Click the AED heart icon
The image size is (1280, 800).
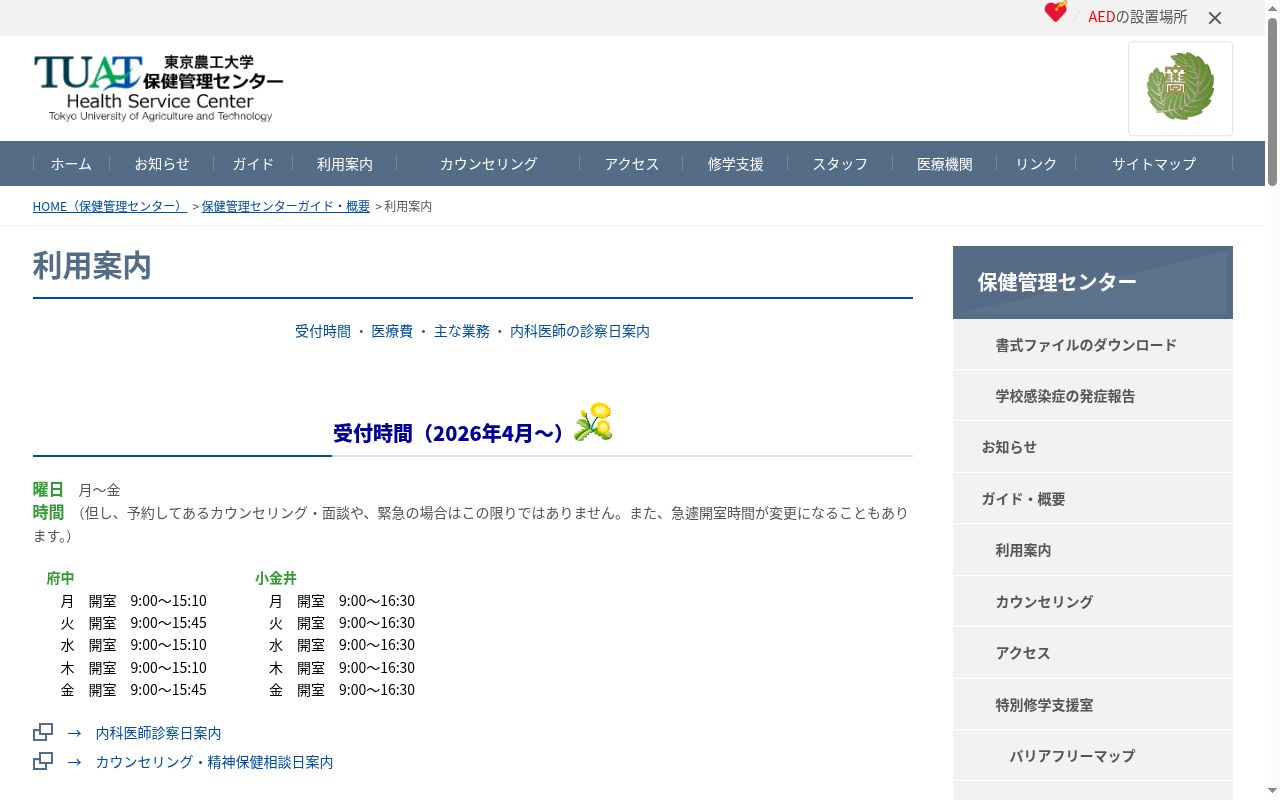tap(1056, 12)
